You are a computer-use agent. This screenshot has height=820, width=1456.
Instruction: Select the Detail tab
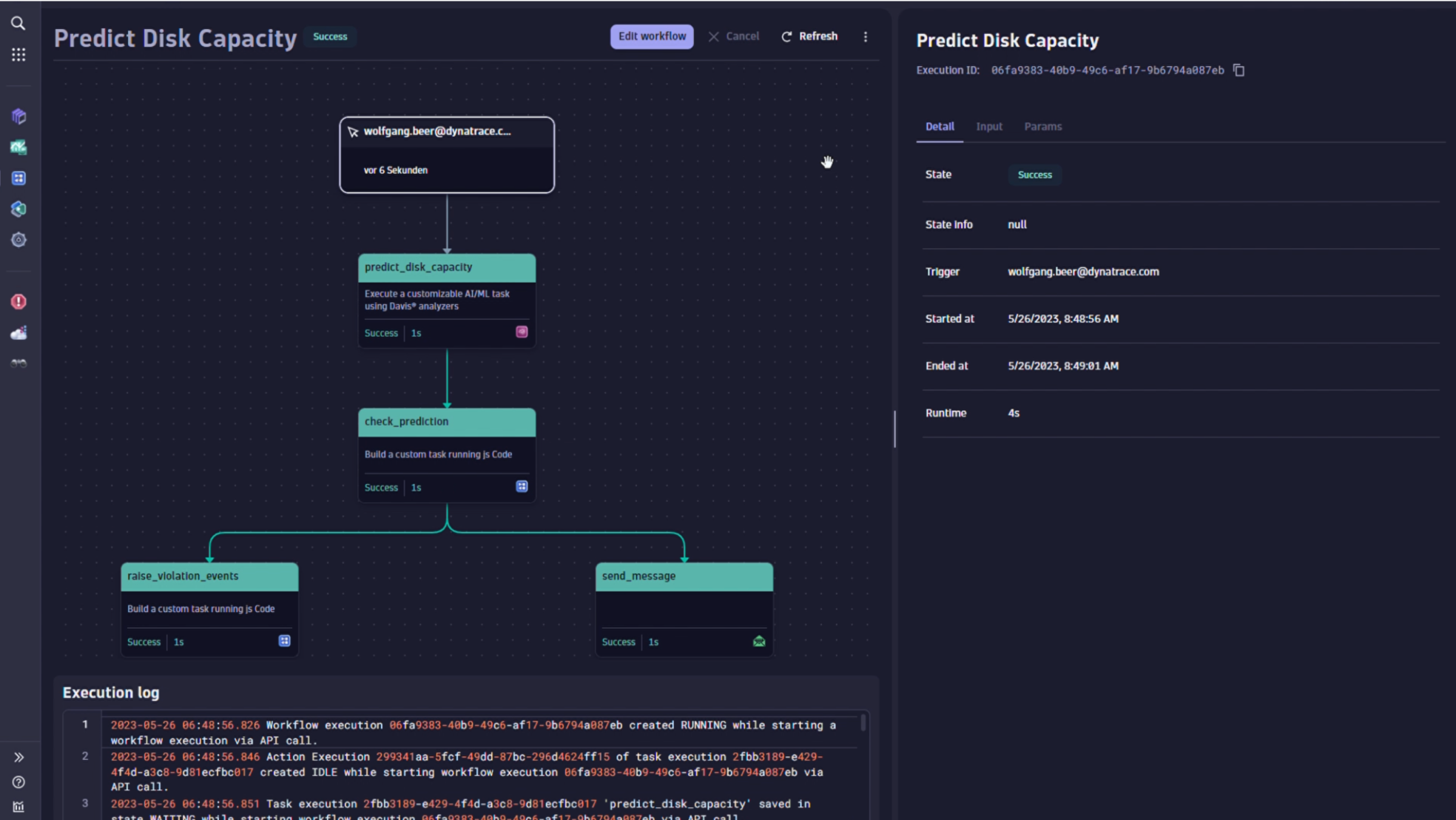[x=940, y=127]
